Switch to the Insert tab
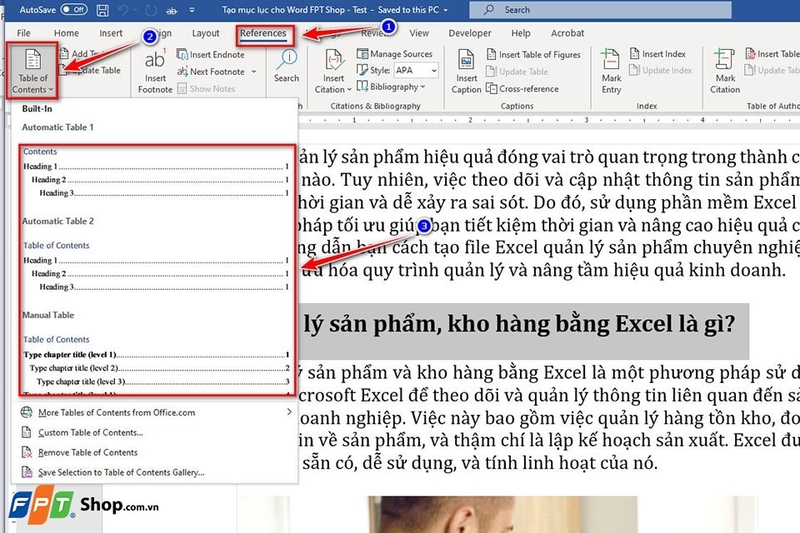 (x=111, y=33)
